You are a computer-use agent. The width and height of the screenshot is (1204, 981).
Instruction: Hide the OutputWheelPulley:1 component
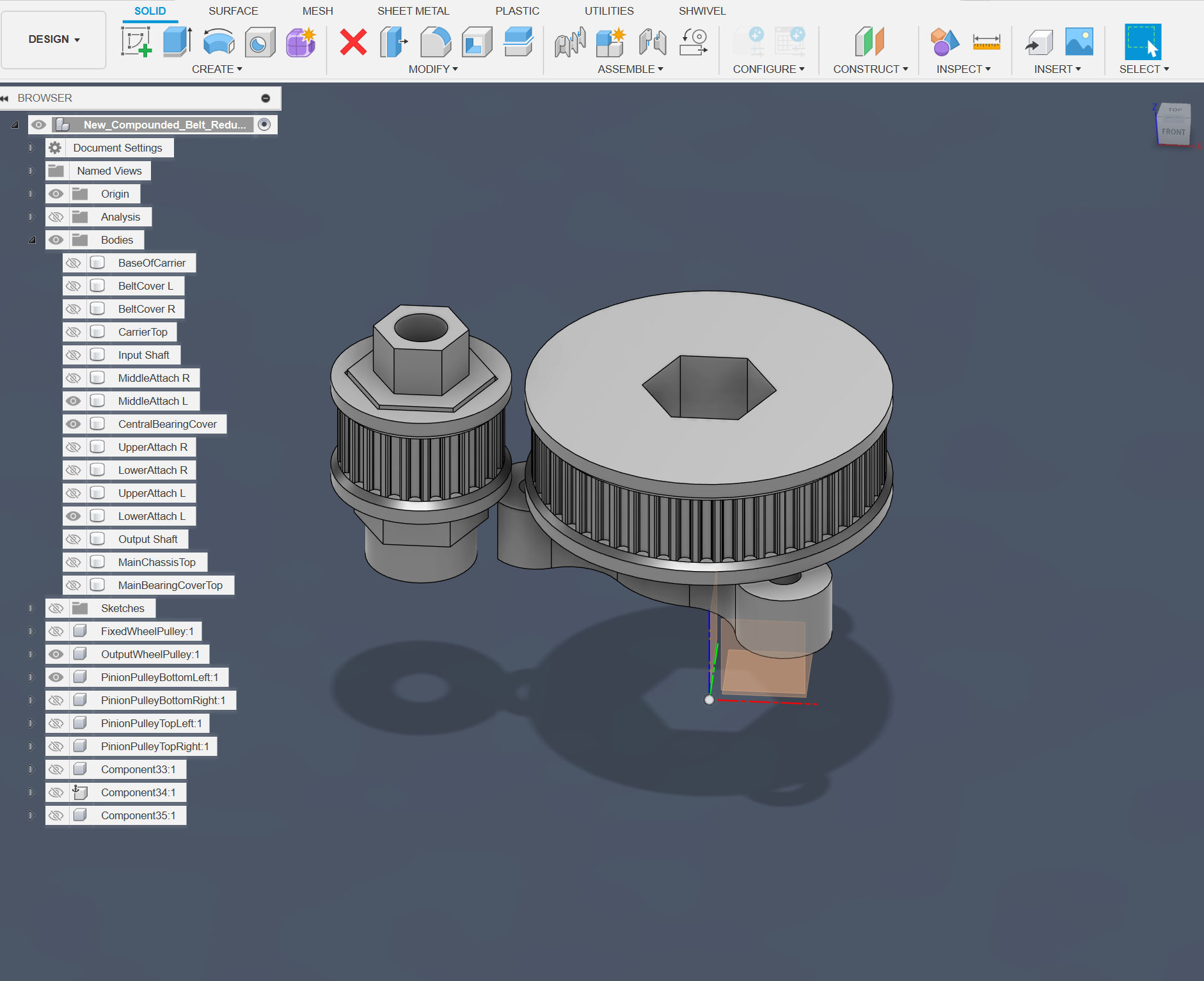tap(56, 654)
